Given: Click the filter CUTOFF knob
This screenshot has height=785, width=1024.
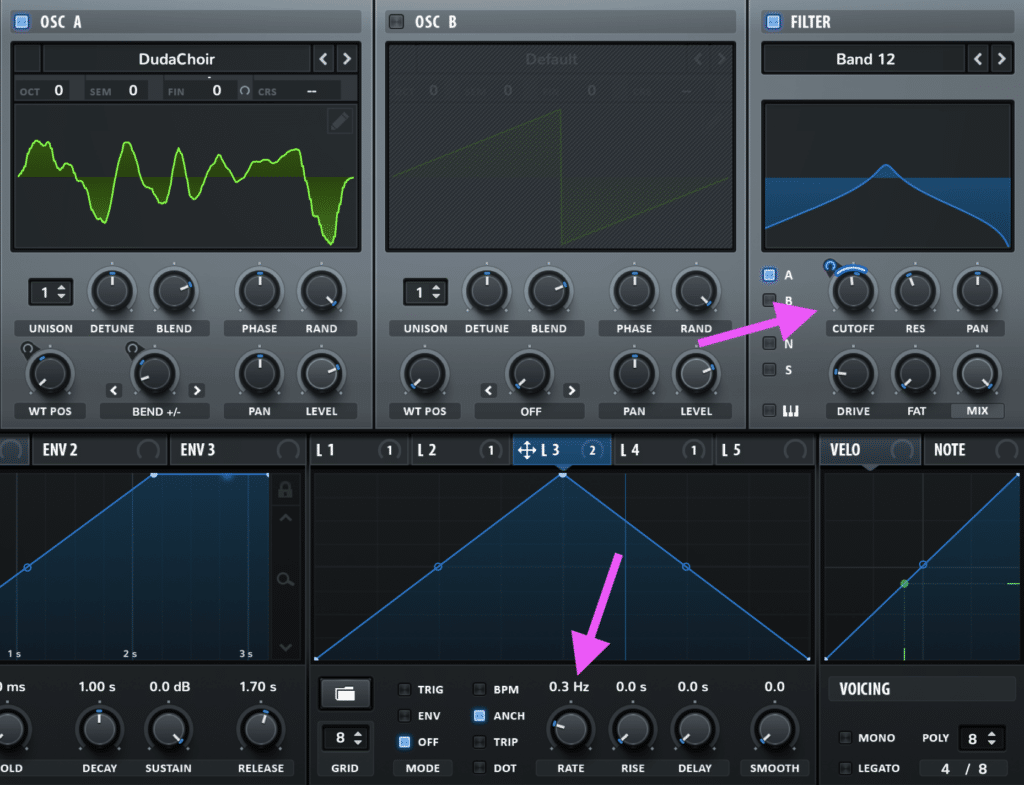Looking at the screenshot, I should (852, 289).
